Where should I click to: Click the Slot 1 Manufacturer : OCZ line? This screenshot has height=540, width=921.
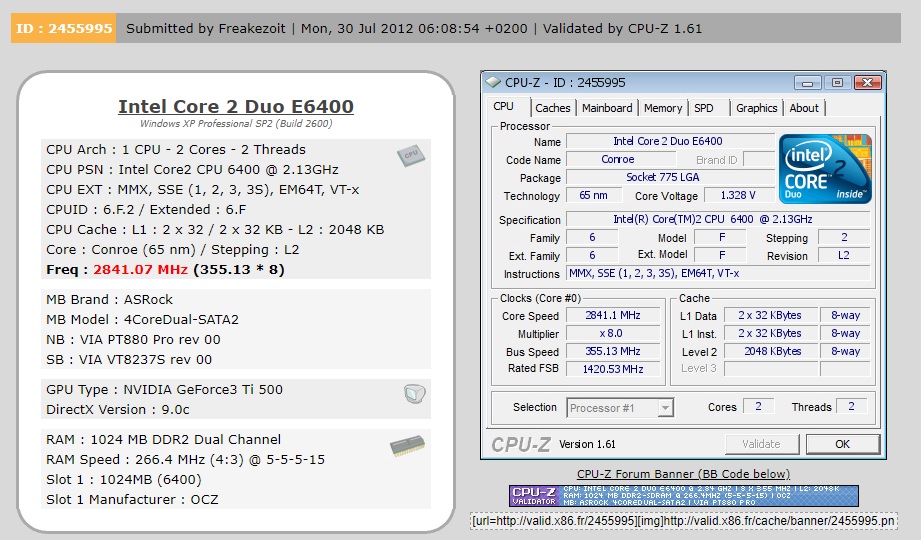132,499
